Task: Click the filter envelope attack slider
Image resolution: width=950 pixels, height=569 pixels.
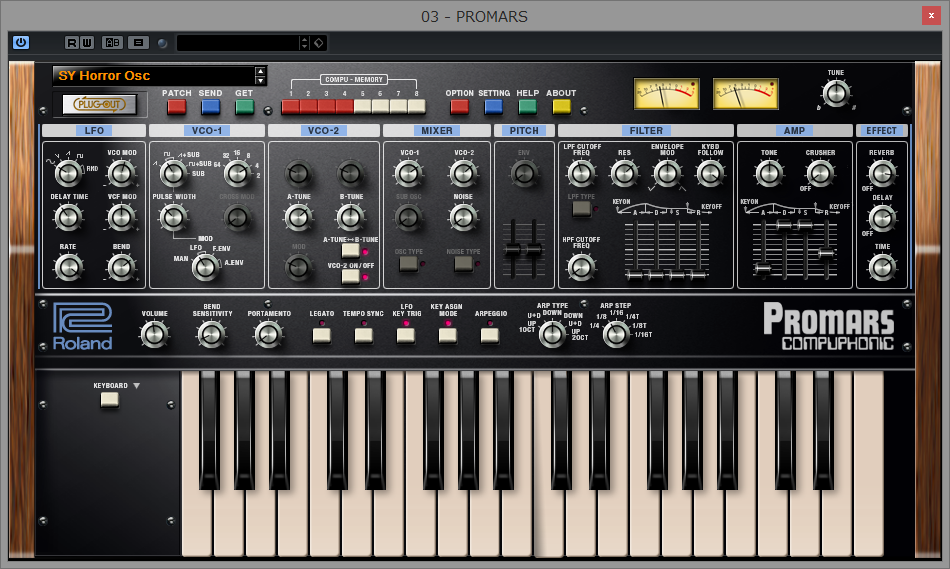Action: [635, 276]
